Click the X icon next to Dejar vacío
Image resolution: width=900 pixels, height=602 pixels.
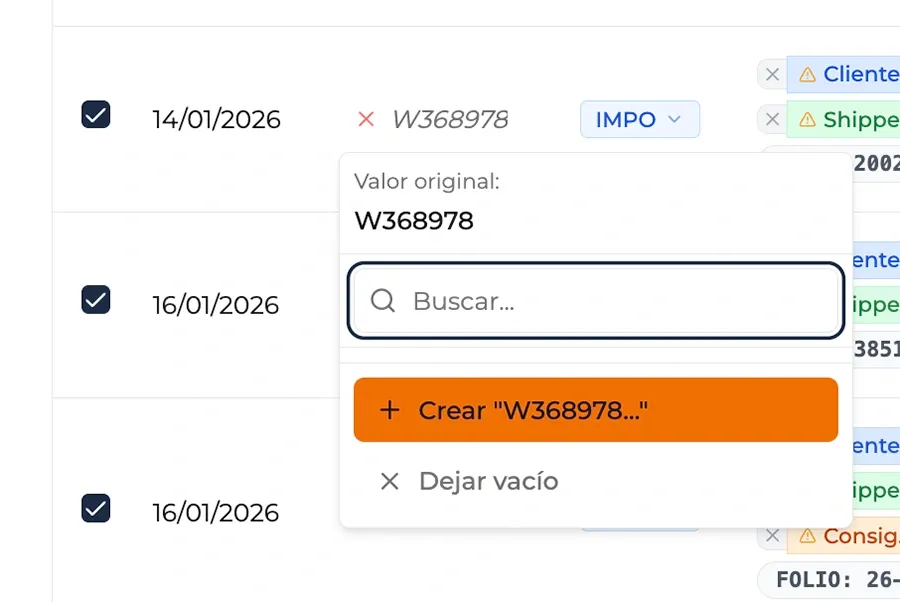[x=389, y=481]
